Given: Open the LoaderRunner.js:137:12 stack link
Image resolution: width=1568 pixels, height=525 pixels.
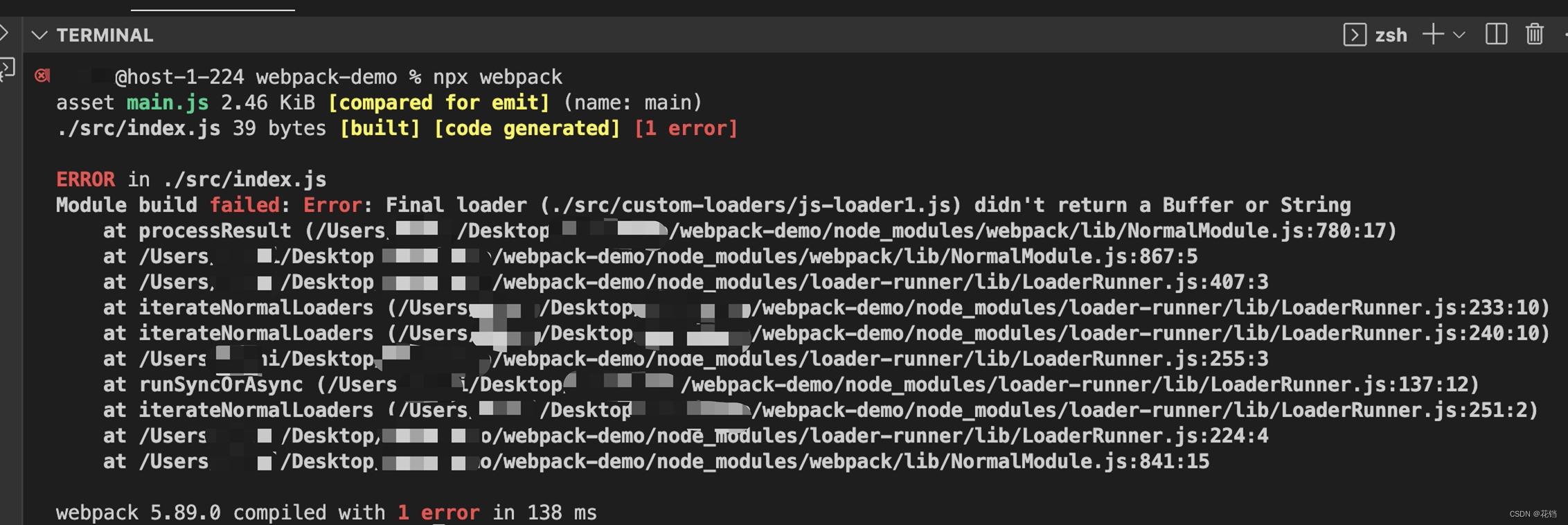Looking at the screenshot, I should (1338, 384).
